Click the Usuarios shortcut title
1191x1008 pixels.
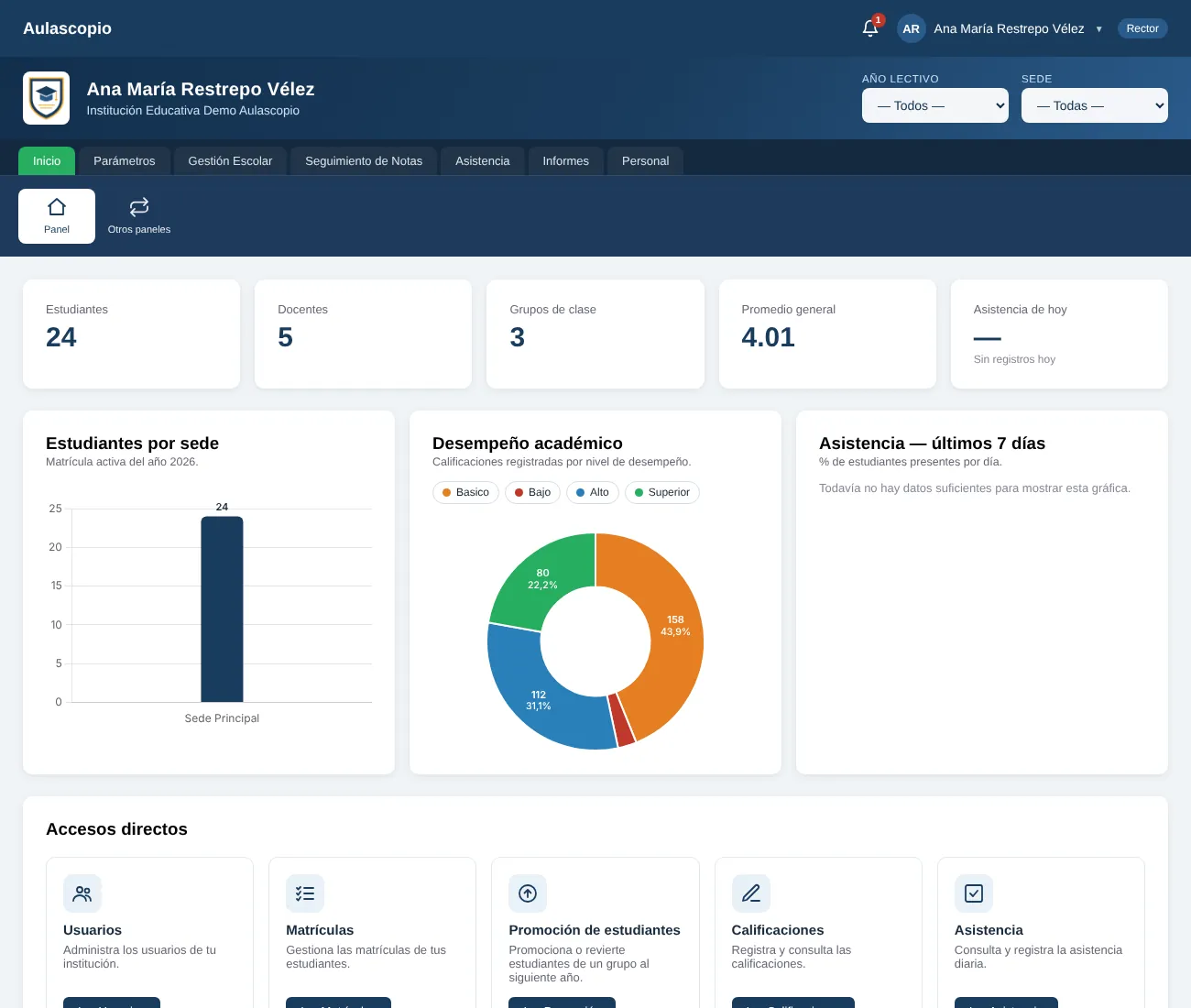point(93,930)
